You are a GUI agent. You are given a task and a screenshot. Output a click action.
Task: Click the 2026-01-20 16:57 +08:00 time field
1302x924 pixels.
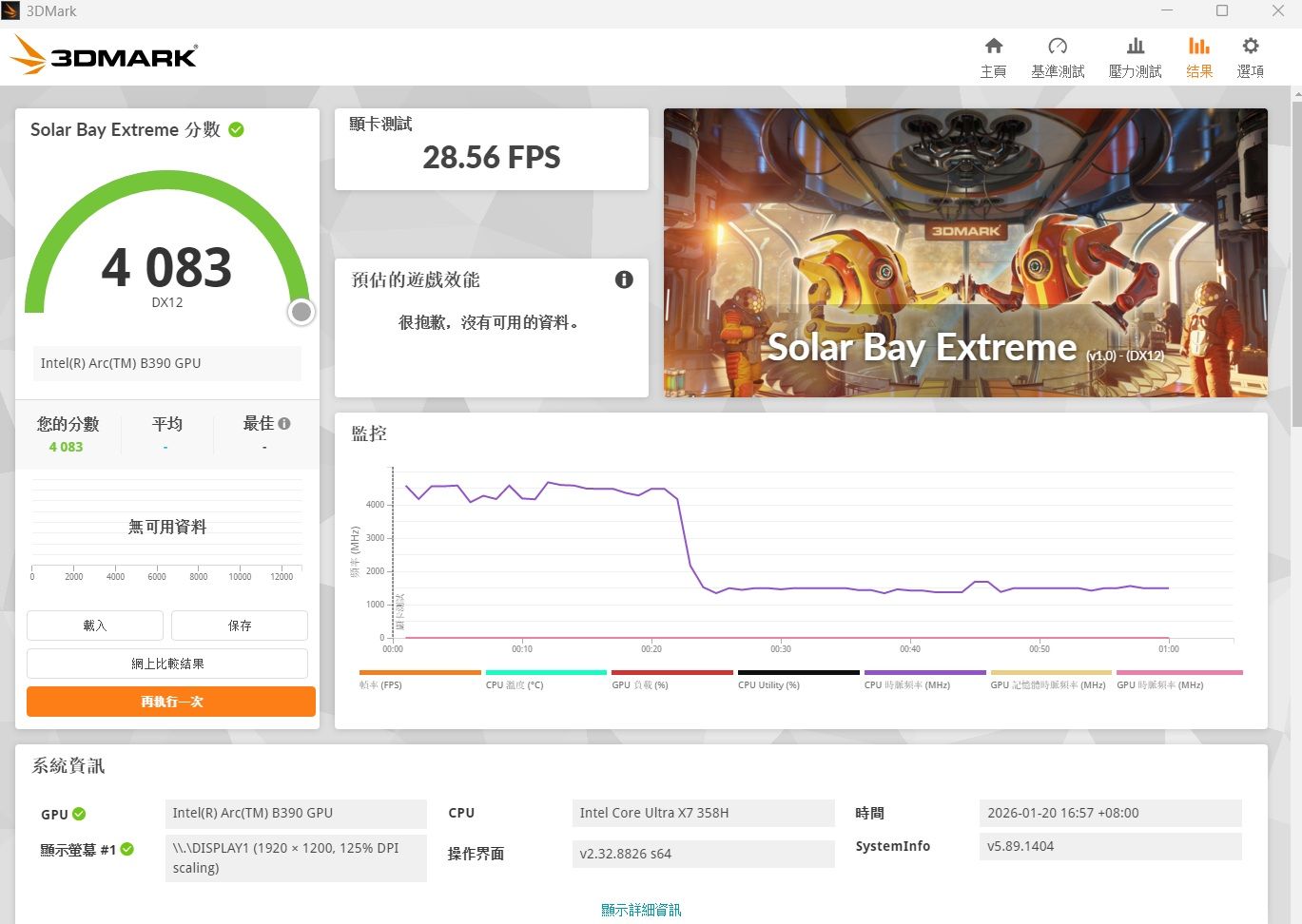1110,814
